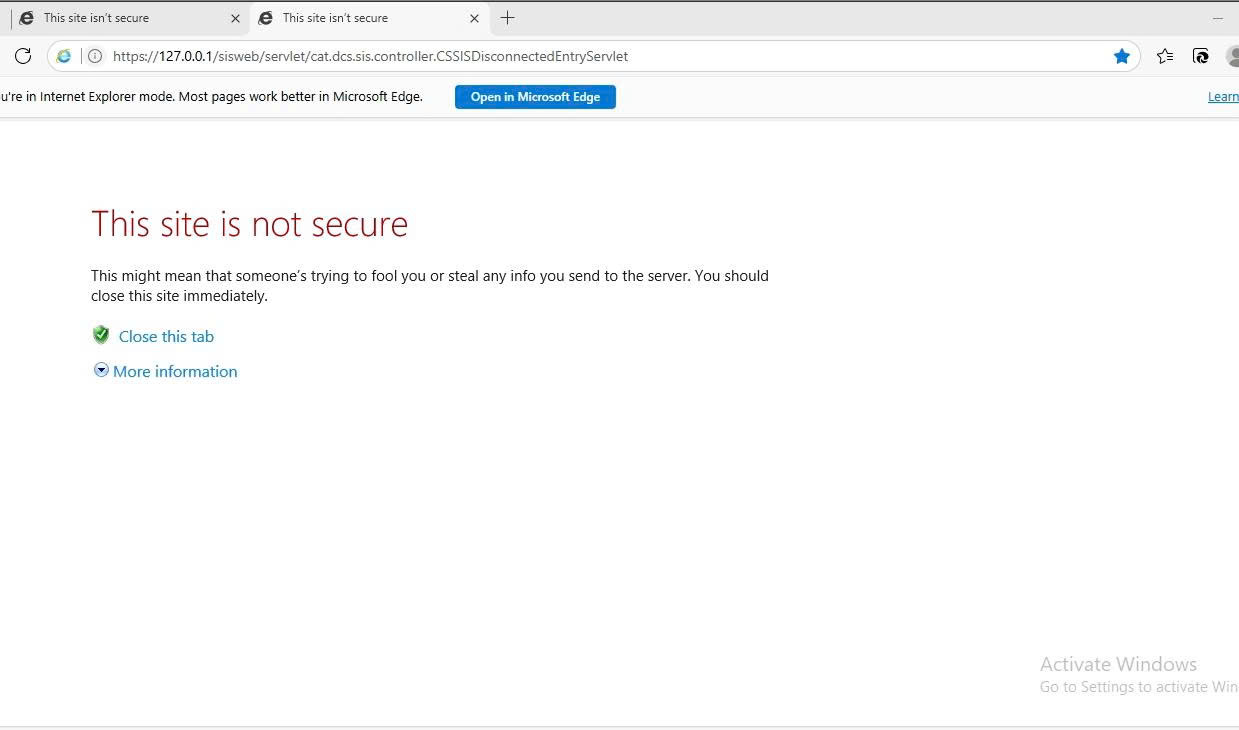Image resolution: width=1239 pixels, height=730 pixels.
Task: Expand the More information arrow icon
Action: coord(101,370)
